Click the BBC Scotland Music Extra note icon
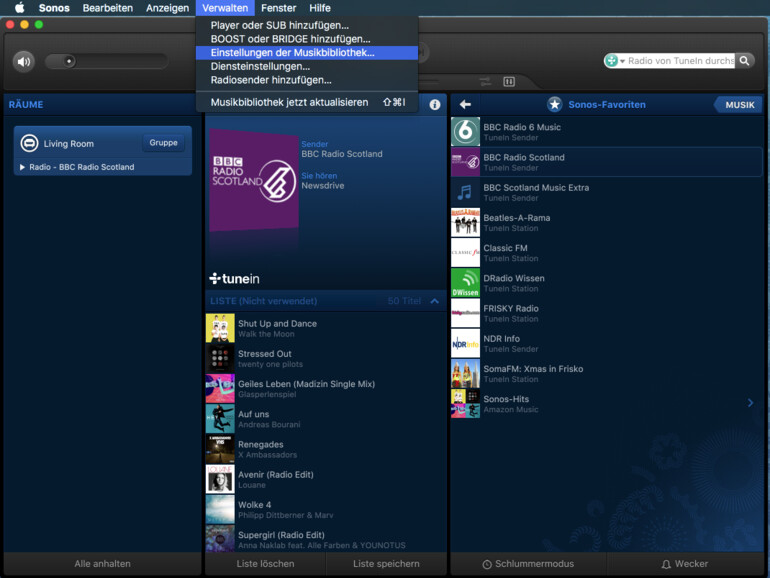 (465, 192)
